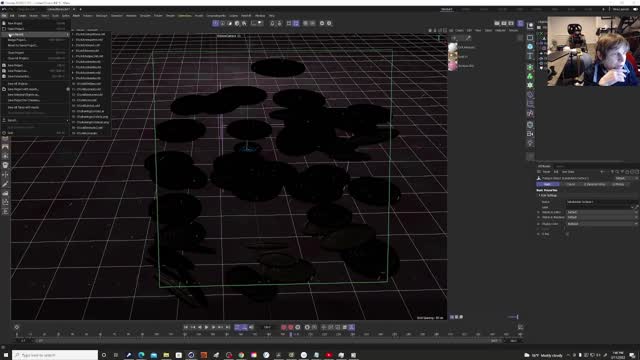Select the white material swatch at top
This screenshot has height=360, width=640.
(453, 47)
